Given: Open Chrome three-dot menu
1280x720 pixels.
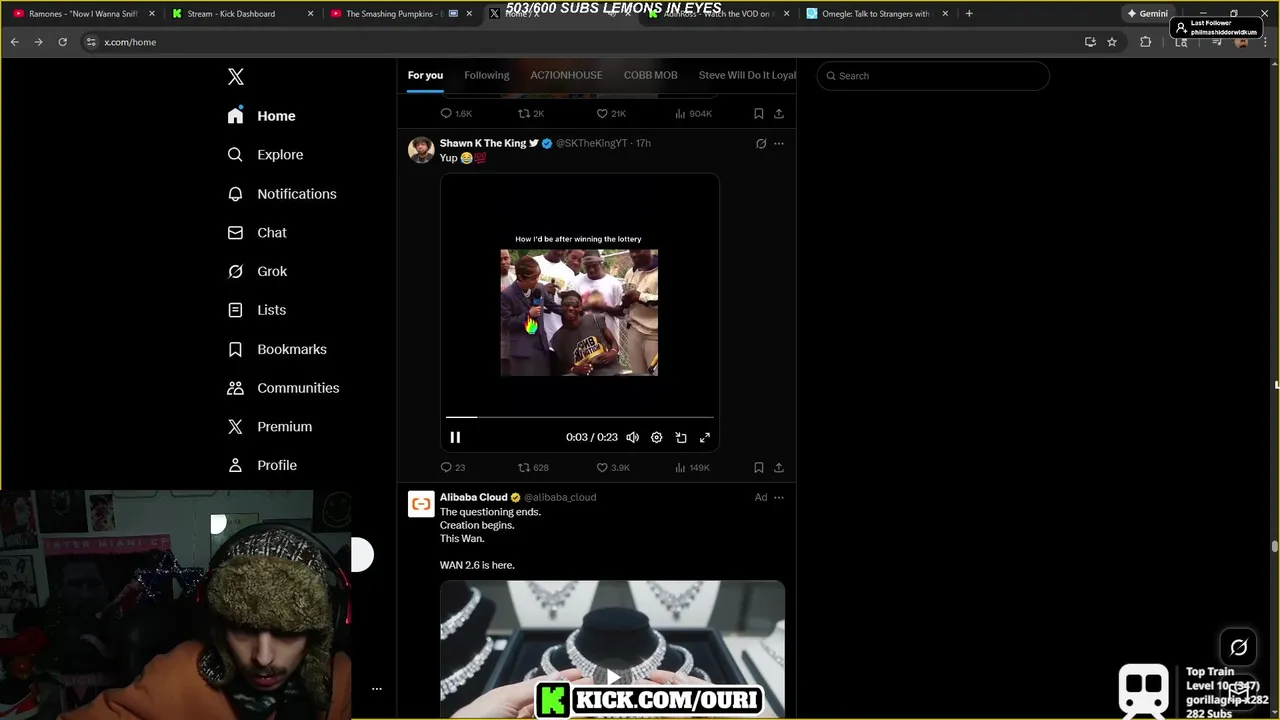Looking at the screenshot, I should (x=1265, y=42).
